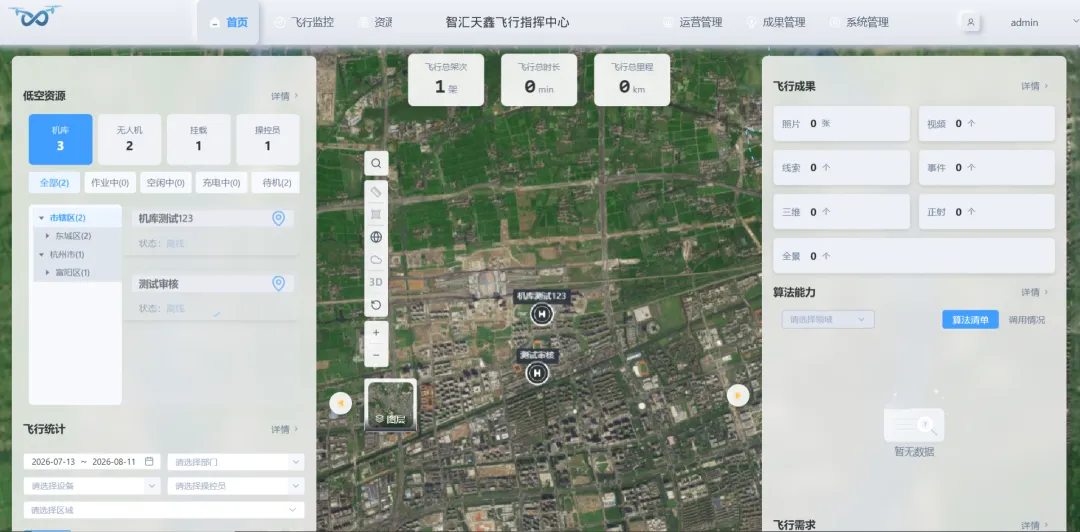Viewport: 1080px width, 532px height.
Task: Open the 资源 menu
Action: pyautogui.click(x=375, y=22)
